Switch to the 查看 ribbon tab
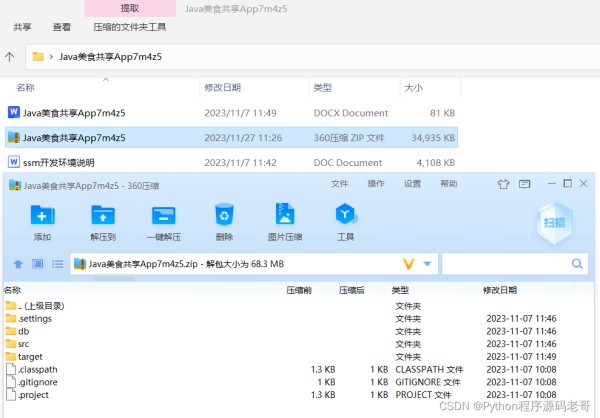This screenshot has height=418, width=600. [62, 27]
